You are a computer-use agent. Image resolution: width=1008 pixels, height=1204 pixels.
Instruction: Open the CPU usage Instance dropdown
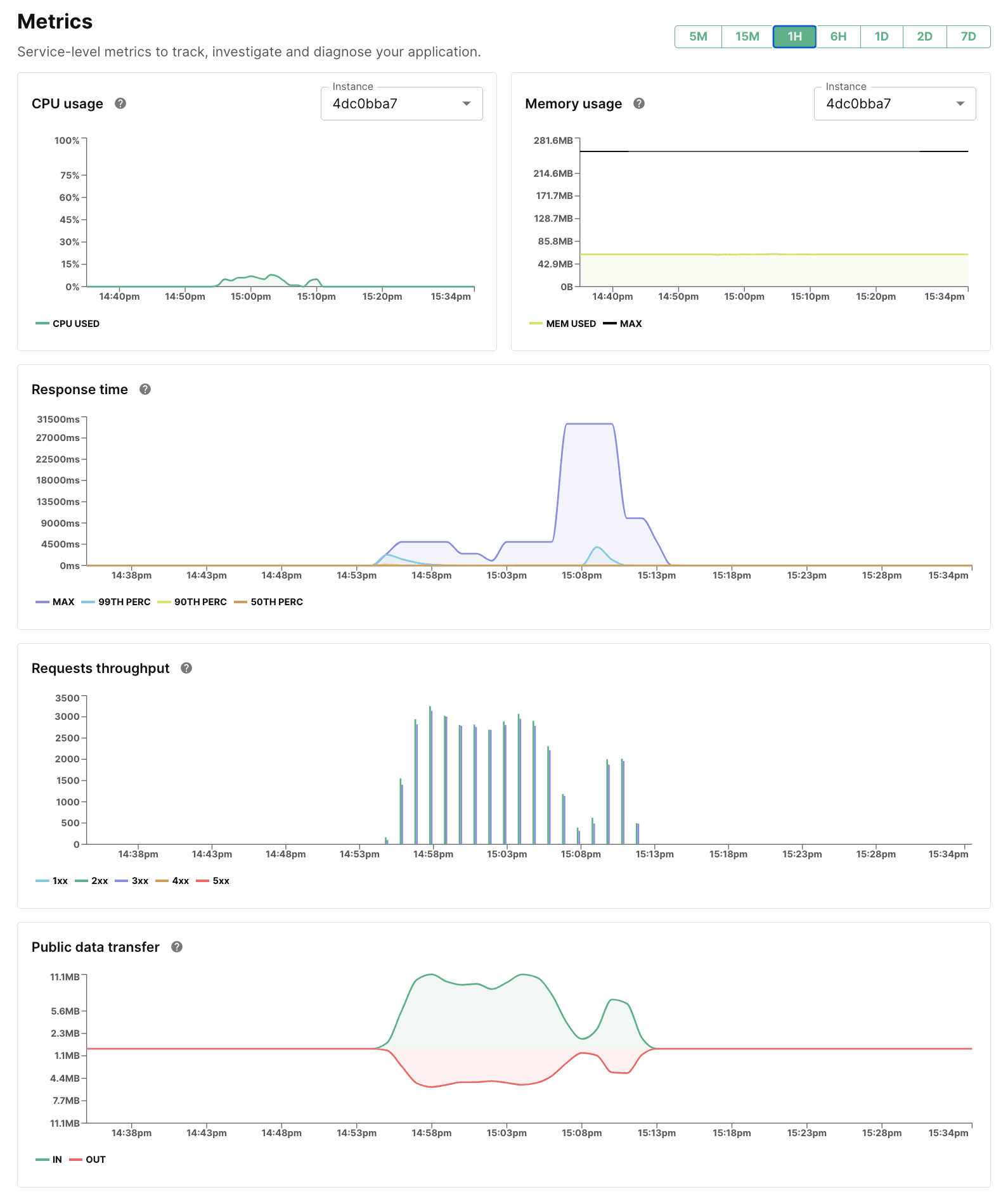tap(401, 104)
